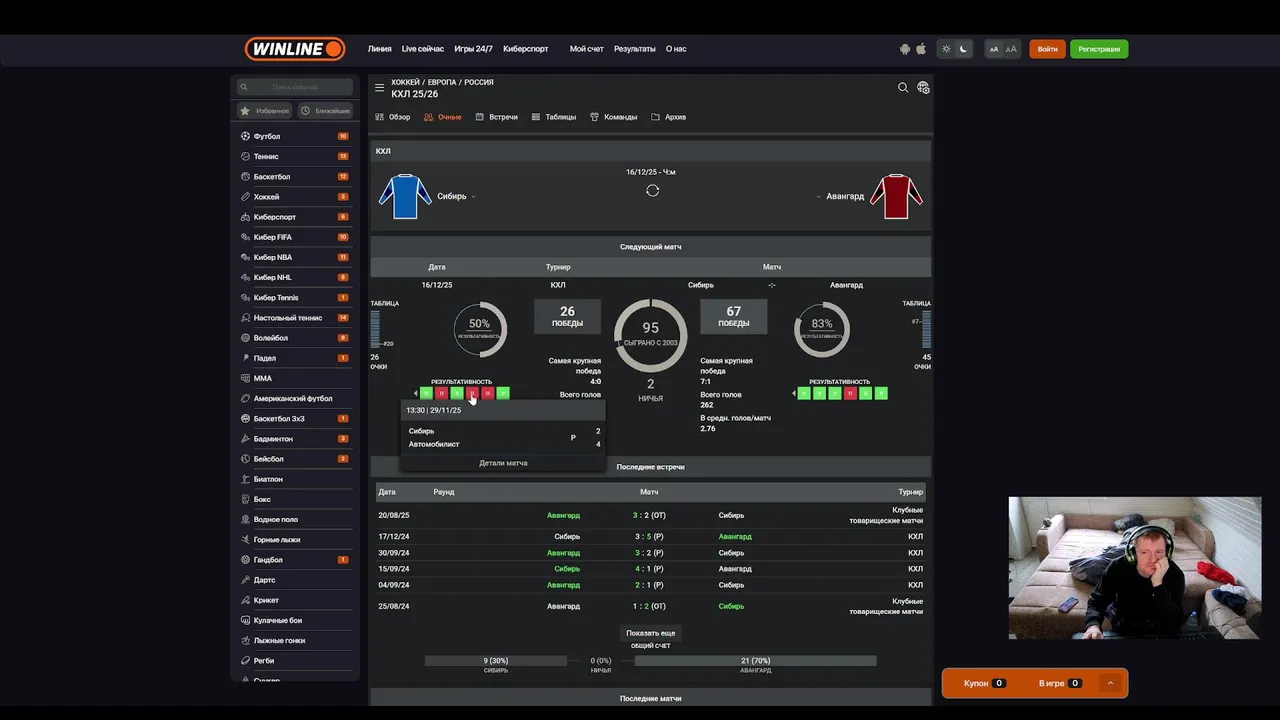The image size is (1280, 720).
Task: Open Падел in the sidebar
Action: [295, 358]
